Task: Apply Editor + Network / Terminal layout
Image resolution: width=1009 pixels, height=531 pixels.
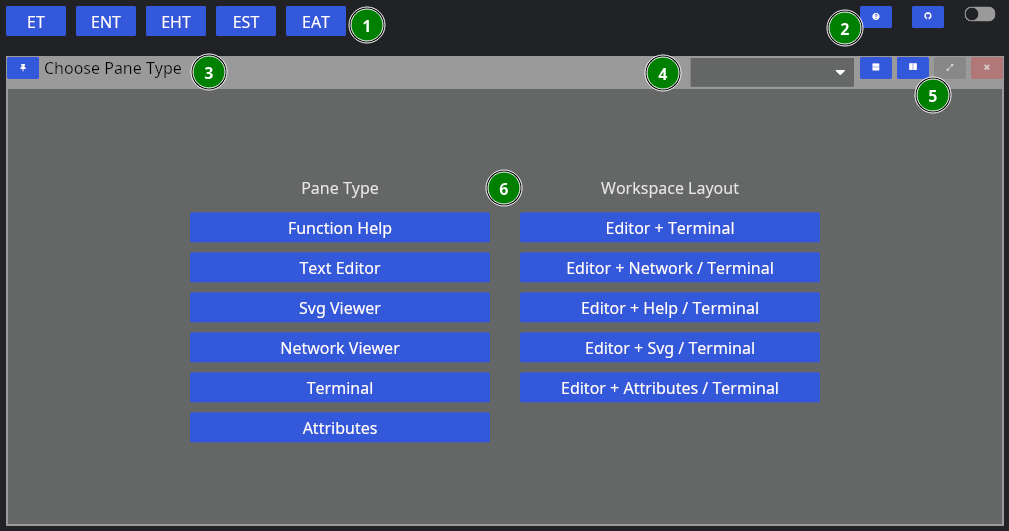Action: click(x=670, y=268)
